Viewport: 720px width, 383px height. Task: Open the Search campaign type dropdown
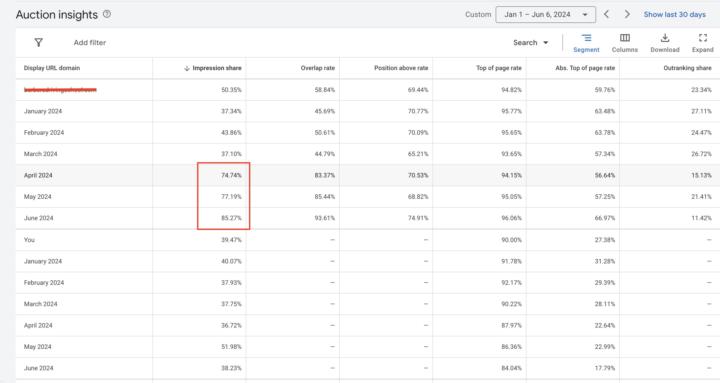tap(531, 42)
